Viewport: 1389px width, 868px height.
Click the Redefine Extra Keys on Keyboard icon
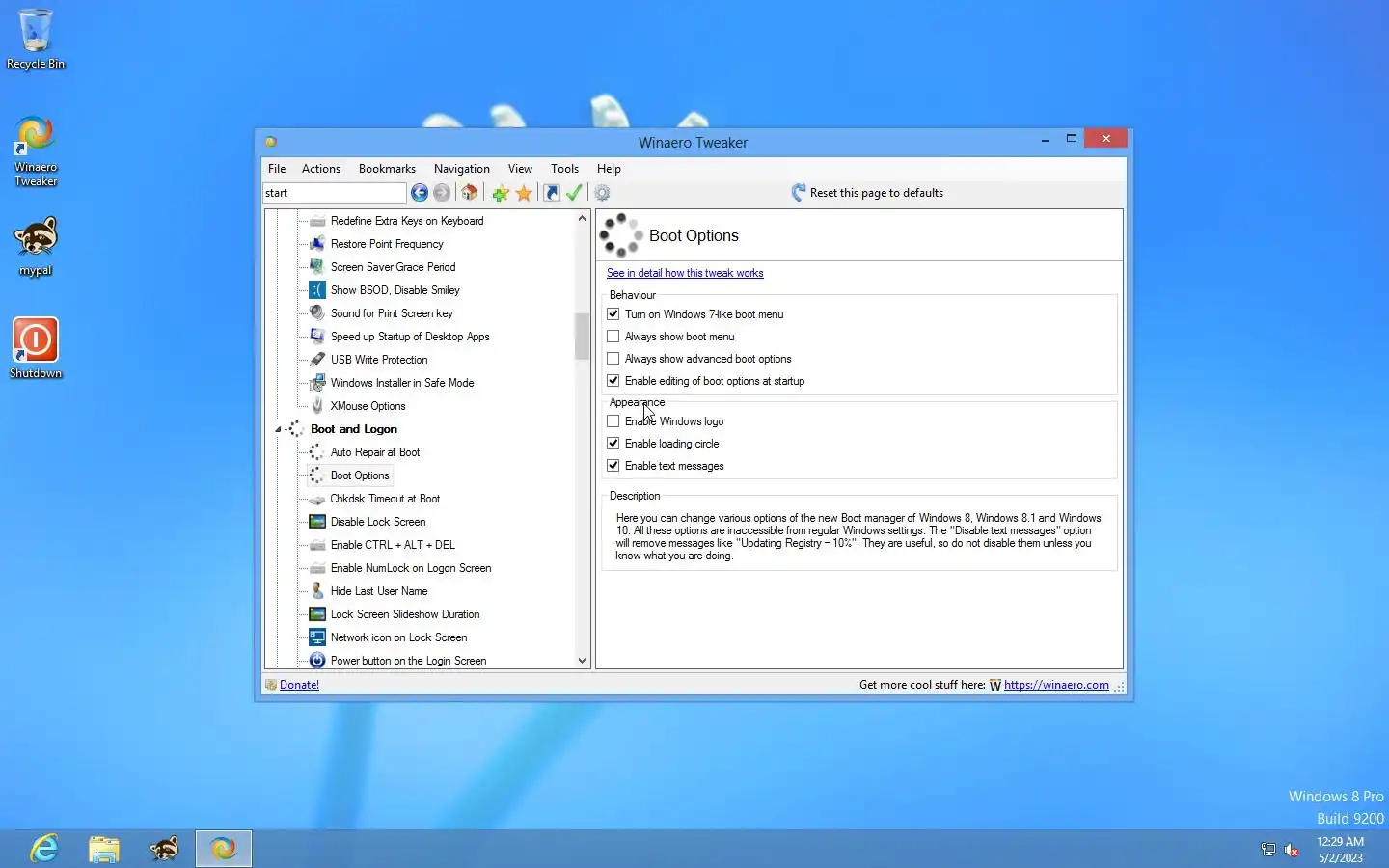pos(317,221)
